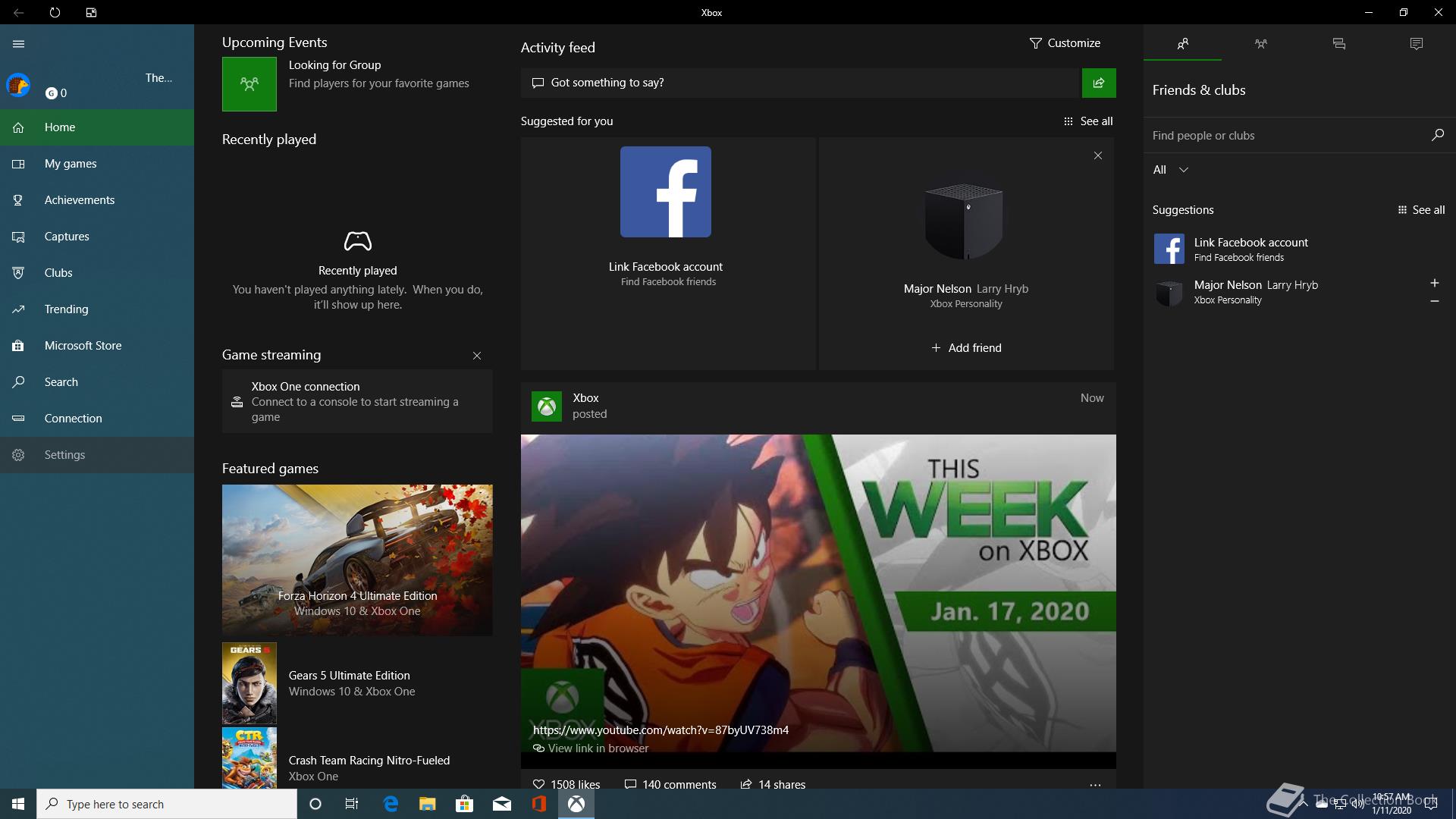Click the search magnifier in Friends panel
Screen dimensions: 1456x819
pyautogui.click(x=1438, y=135)
